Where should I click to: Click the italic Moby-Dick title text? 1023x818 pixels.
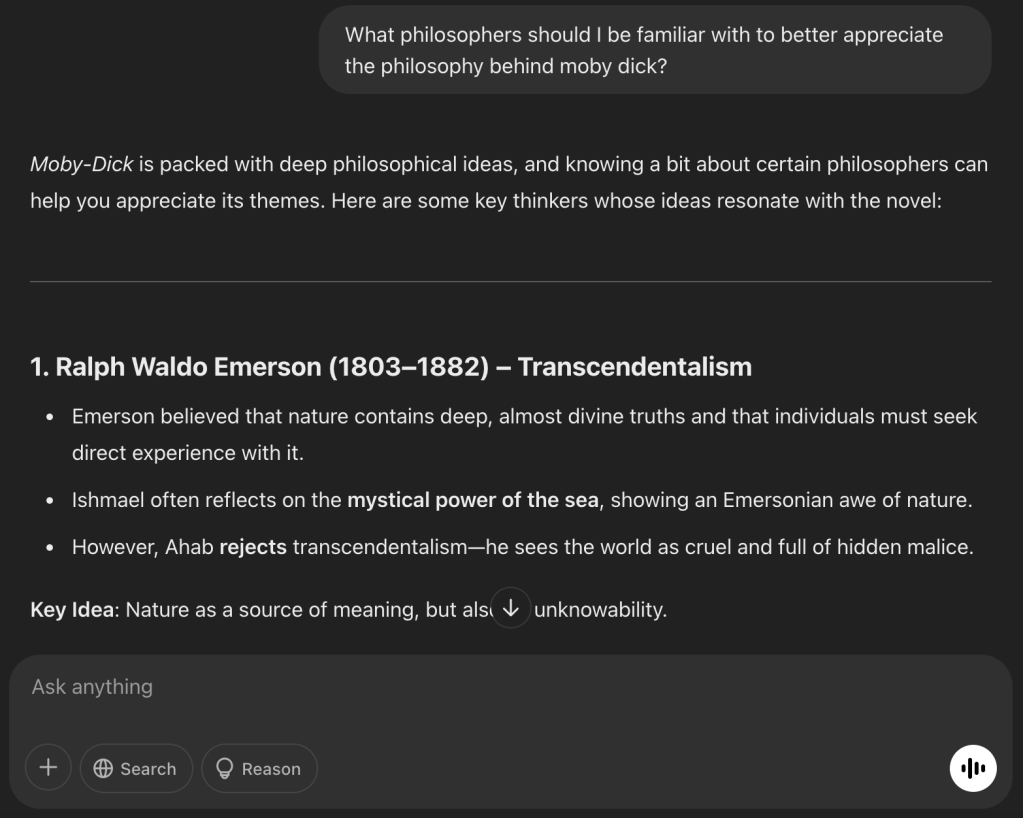coord(81,164)
